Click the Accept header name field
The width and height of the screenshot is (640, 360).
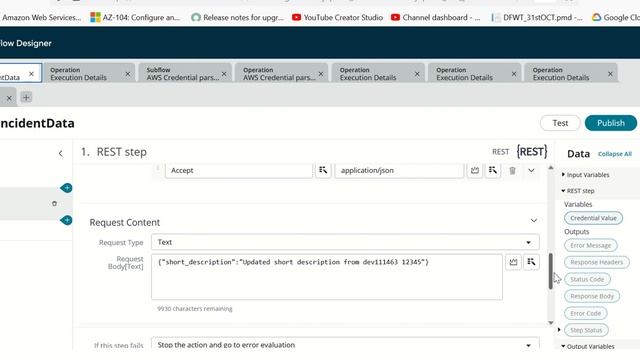[239, 170]
